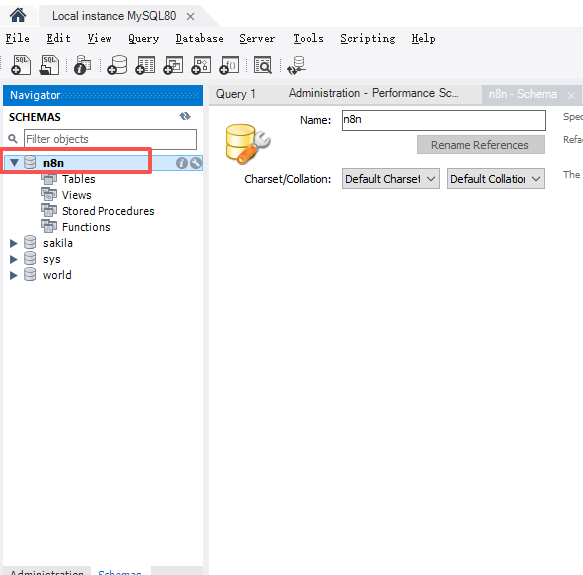Click the schema Name input field
The width and height of the screenshot is (583, 575).
(x=444, y=120)
